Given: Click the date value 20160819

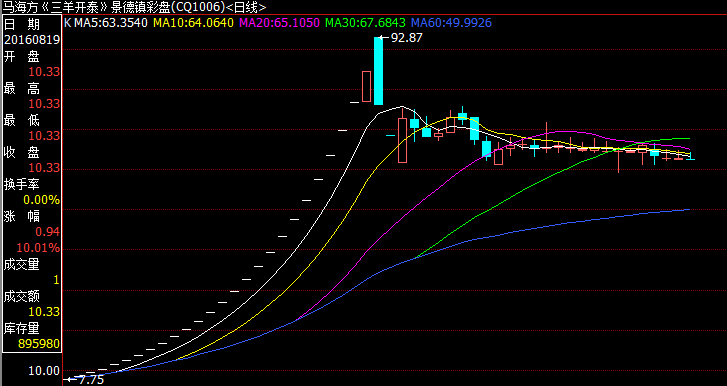Looking at the screenshot, I should coord(32,40).
